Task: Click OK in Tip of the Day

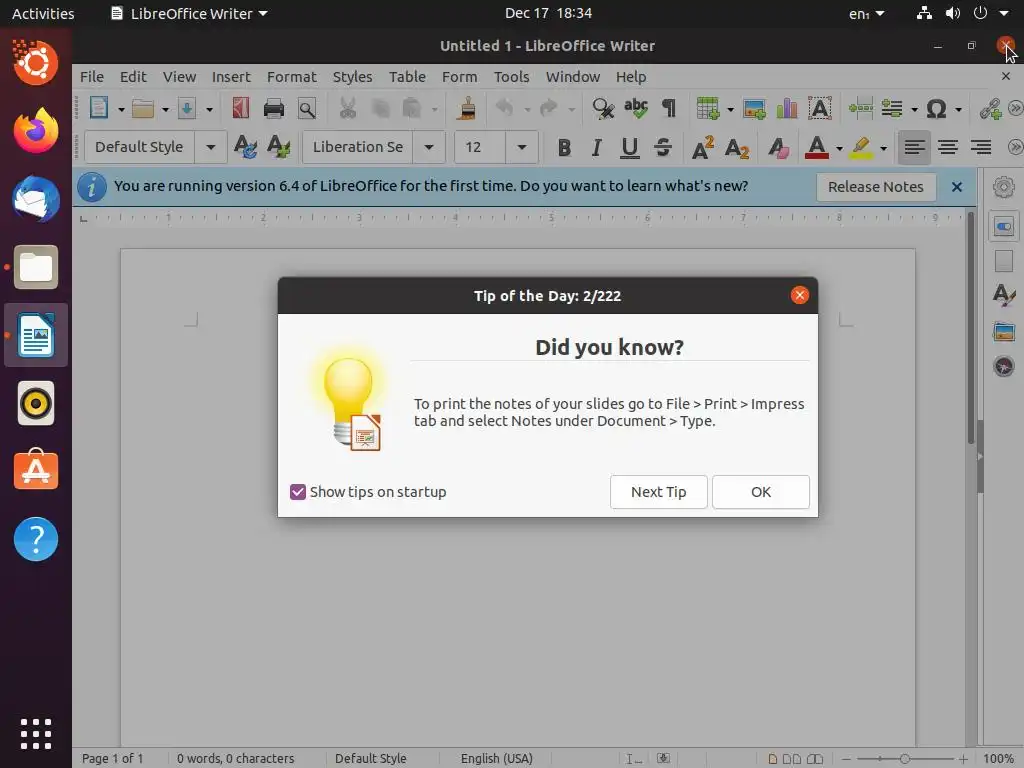Action: (x=761, y=492)
